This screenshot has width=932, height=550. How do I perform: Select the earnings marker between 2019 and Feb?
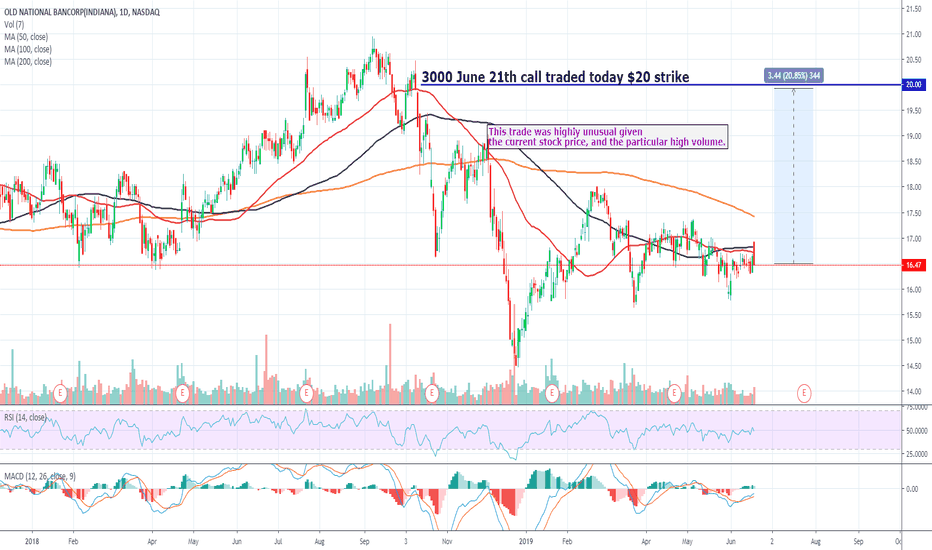tap(552, 392)
